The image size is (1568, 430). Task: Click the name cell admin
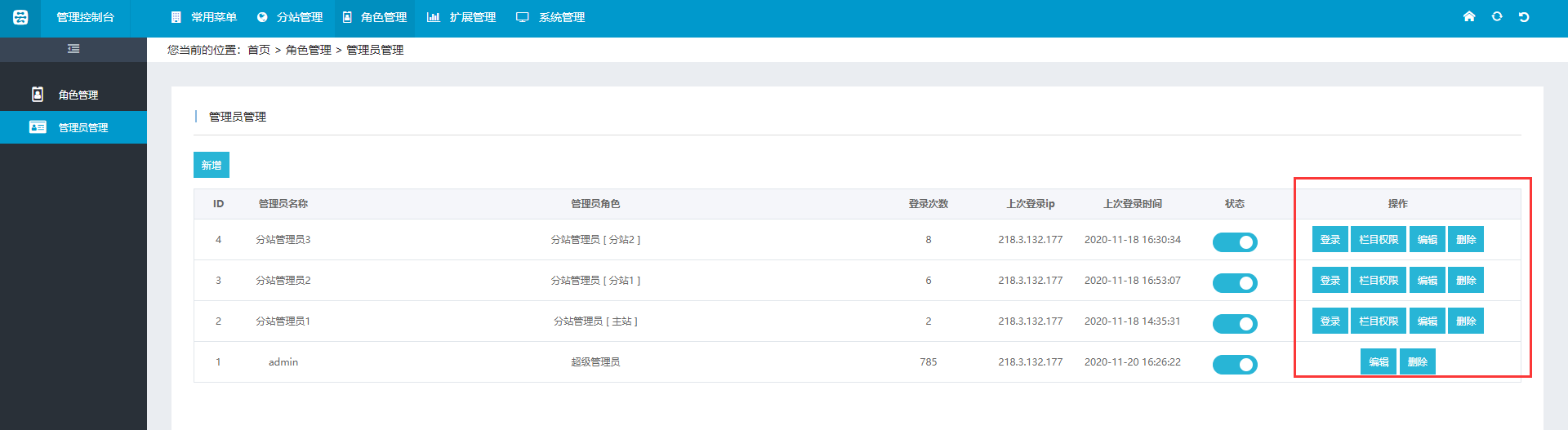pos(283,361)
